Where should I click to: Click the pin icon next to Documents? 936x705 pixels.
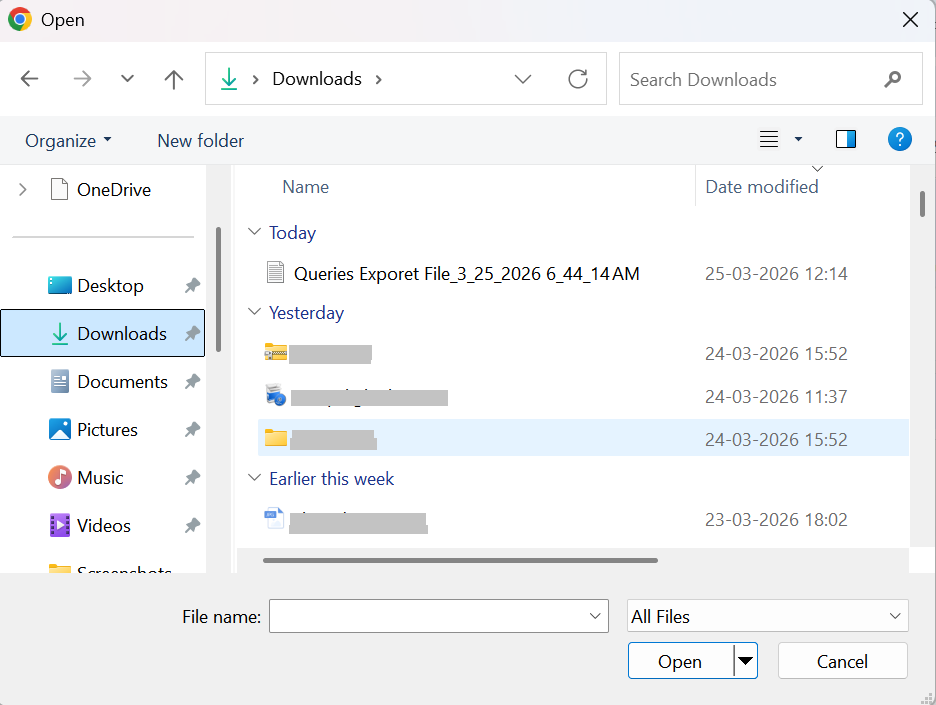click(192, 381)
